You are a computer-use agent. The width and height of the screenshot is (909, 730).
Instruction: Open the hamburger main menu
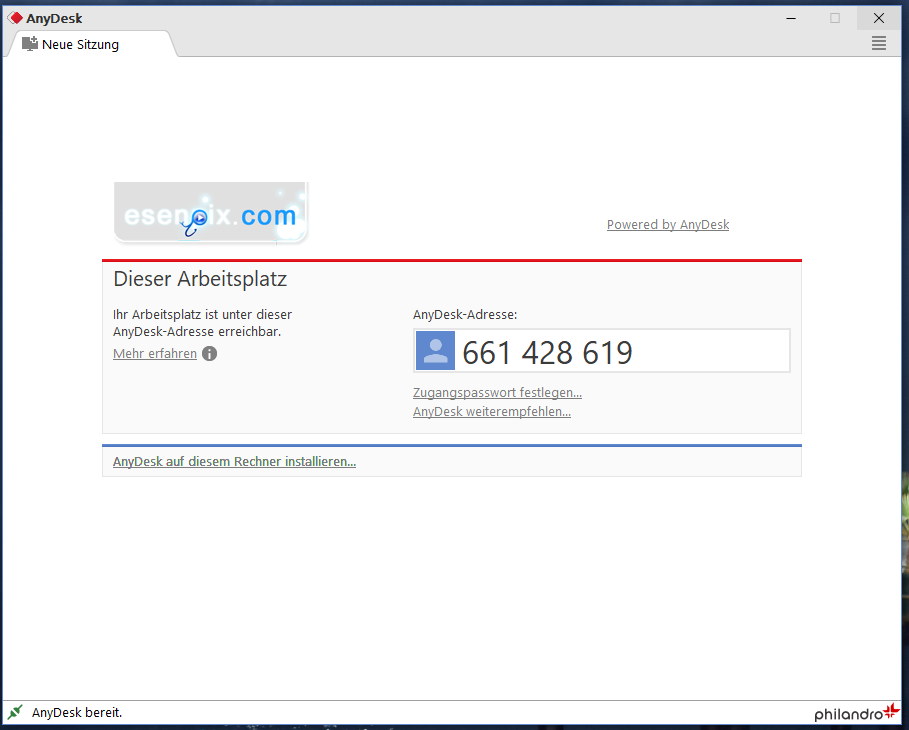878,43
